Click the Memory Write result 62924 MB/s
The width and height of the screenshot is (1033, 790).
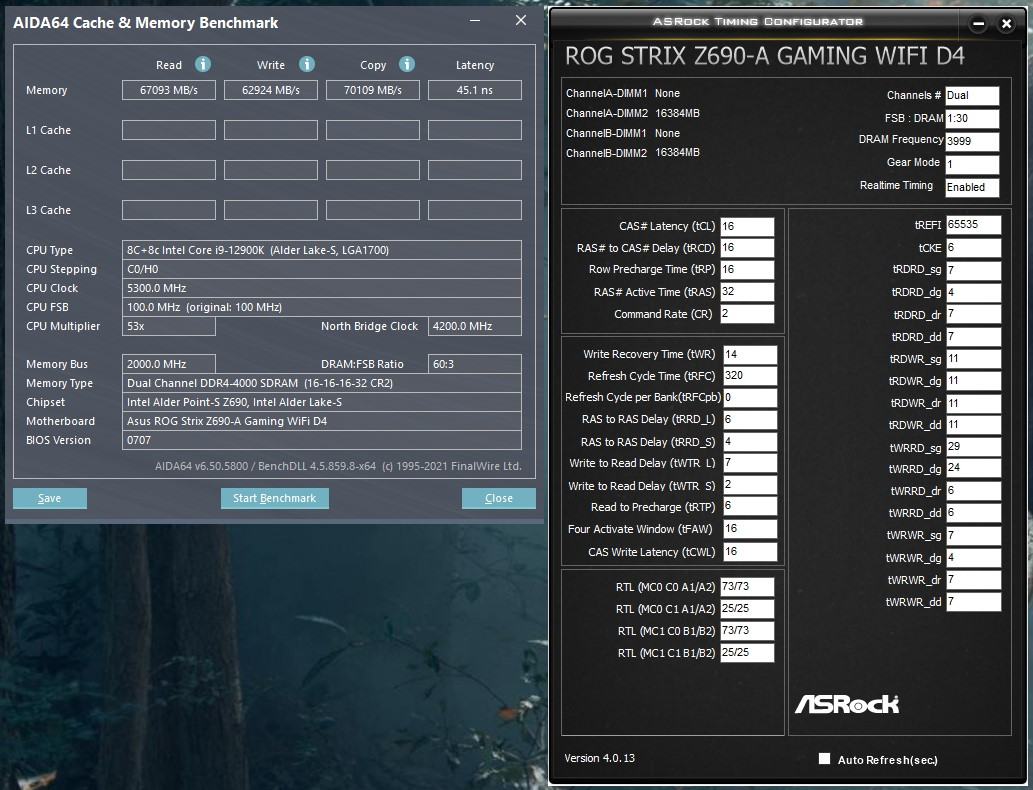(271, 90)
